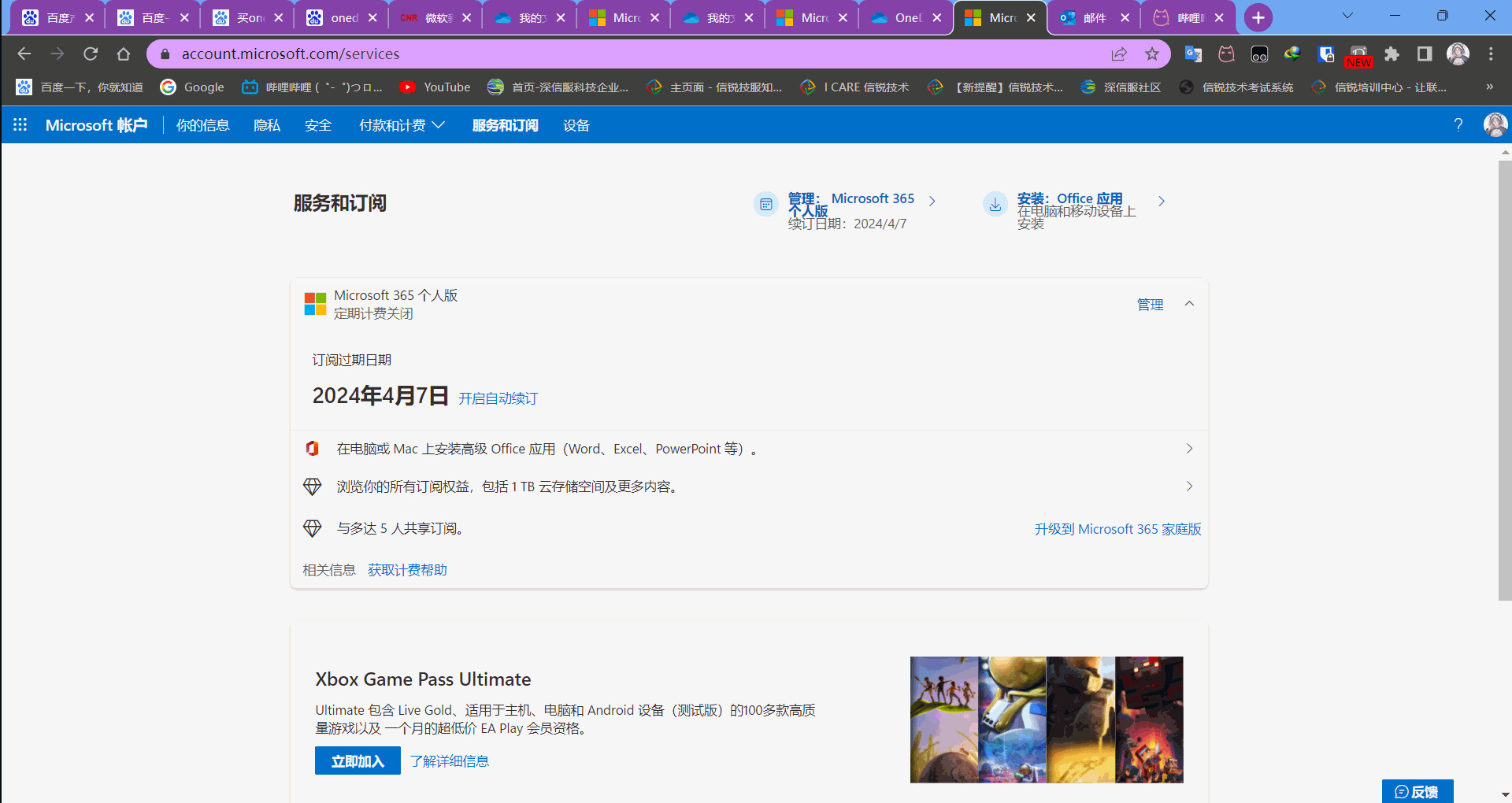1512x803 pixels.
Task: Go to the 安全 menu item
Action: click(x=318, y=125)
